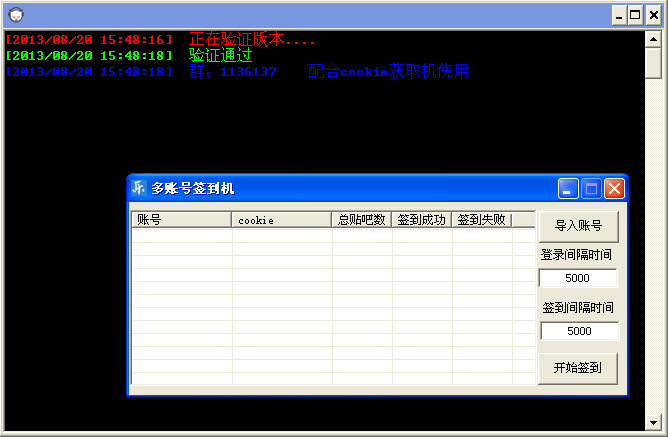Focus the 签到间隔时间 value field
The image size is (668, 437).
tap(579, 331)
